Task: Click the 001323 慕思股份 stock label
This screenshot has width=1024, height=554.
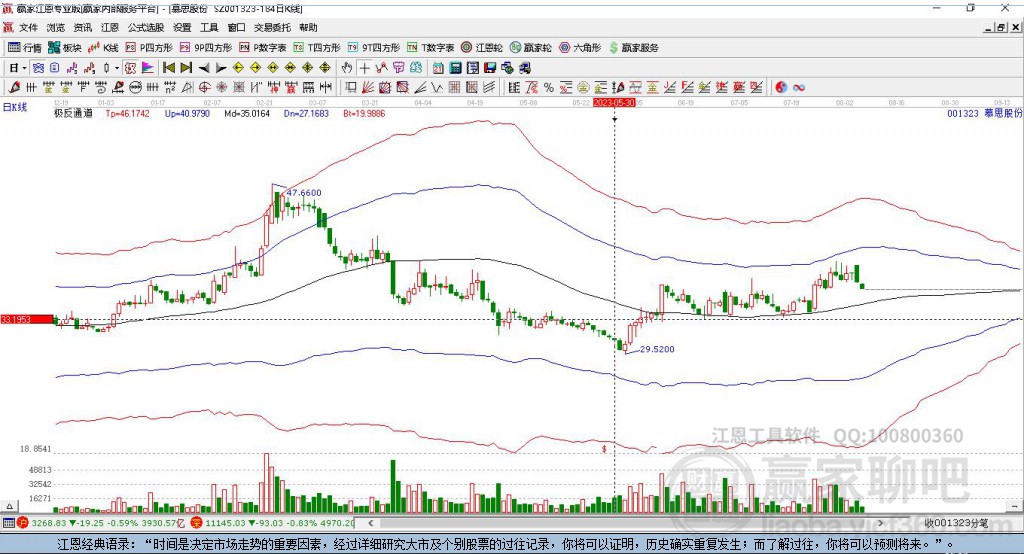Action: [984, 113]
